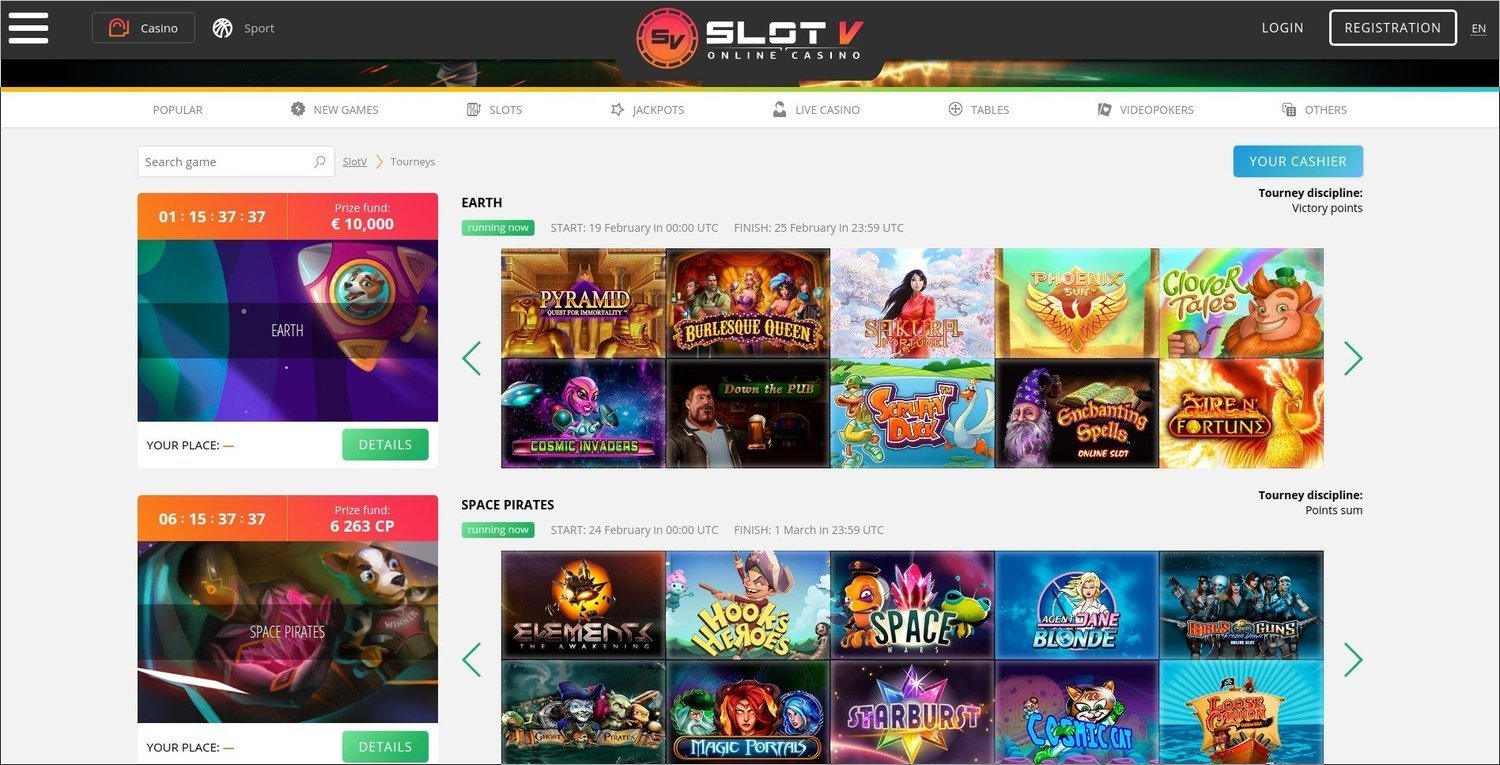Image resolution: width=1500 pixels, height=765 pixels.
Task: Open the EN language selector
Action: [x=1478, y=28]
